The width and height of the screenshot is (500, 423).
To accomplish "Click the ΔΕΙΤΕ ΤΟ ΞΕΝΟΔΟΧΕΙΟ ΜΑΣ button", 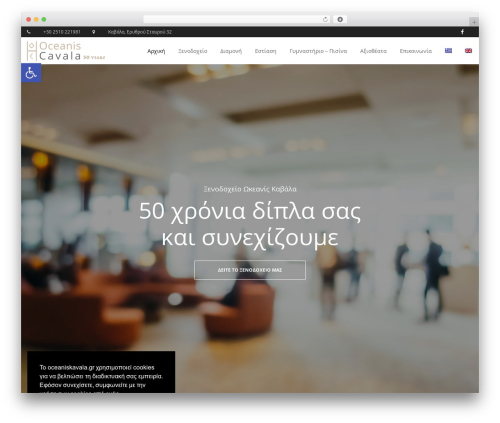I will tap(250, 270).
